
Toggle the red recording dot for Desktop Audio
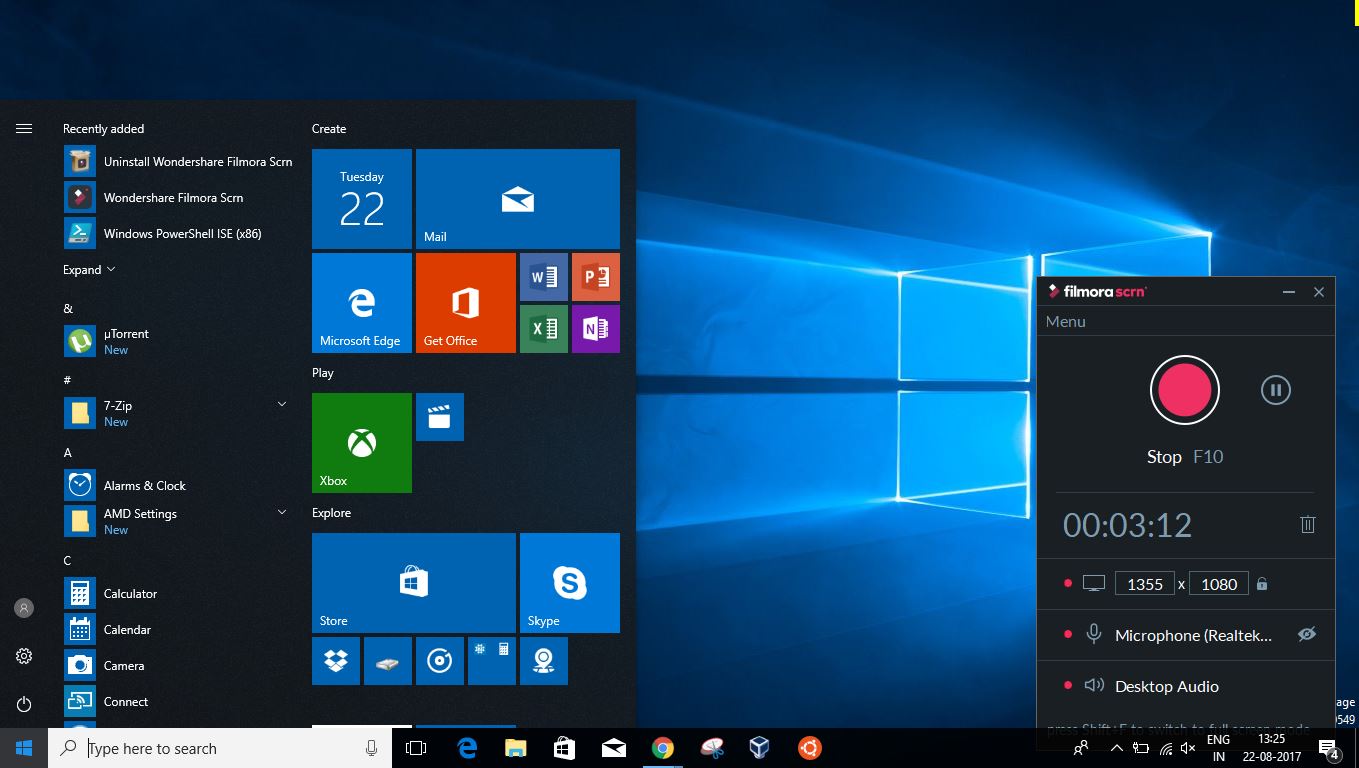pos(1067,686)
